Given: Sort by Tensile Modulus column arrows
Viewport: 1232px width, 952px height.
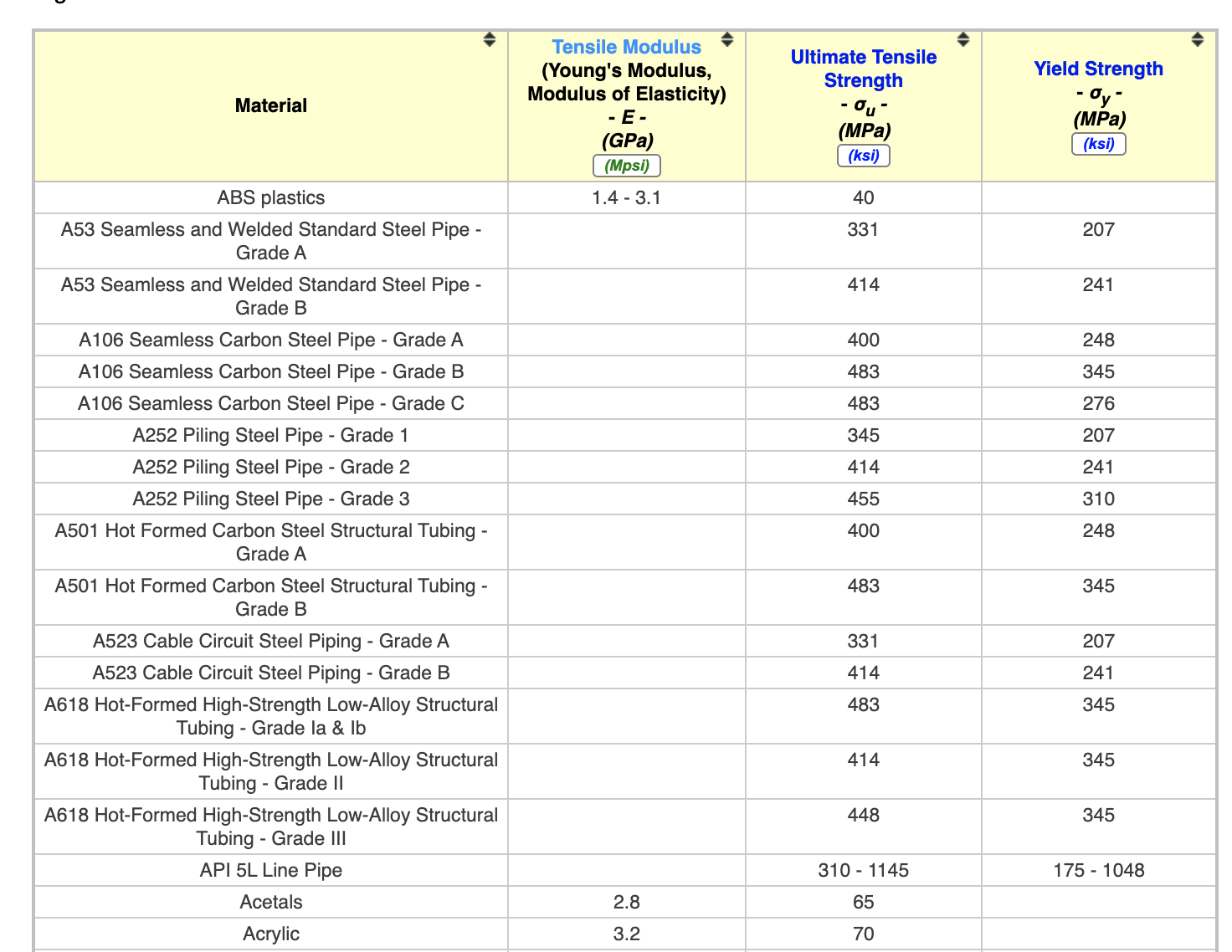Looking at the screenshot, I should (x=727, y=39).
